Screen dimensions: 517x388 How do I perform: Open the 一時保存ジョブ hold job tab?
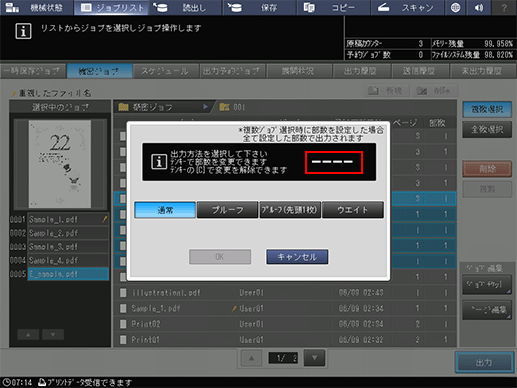click(33, 71)
